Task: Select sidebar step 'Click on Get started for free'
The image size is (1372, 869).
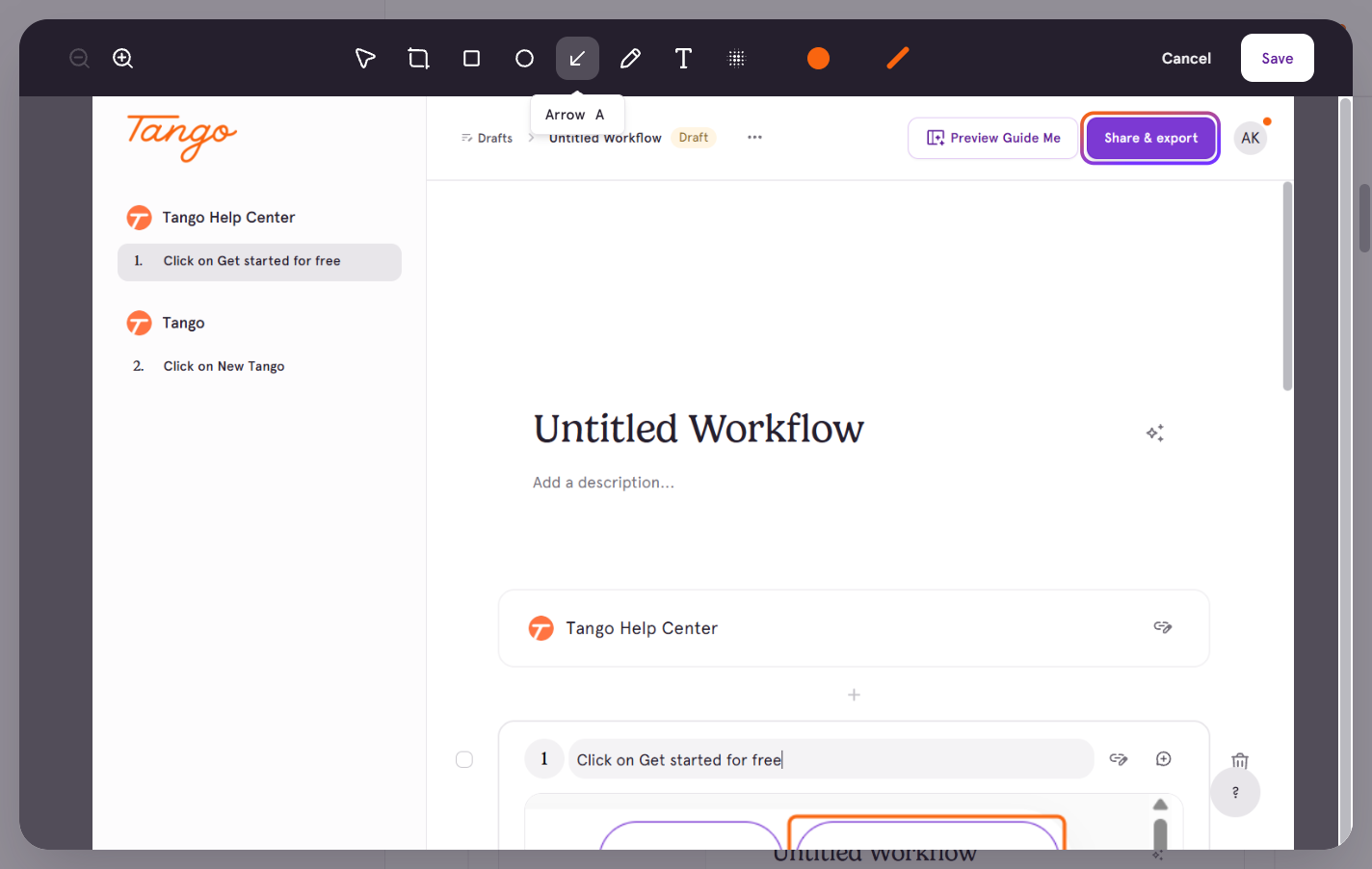Action: [x=259, y=262]
